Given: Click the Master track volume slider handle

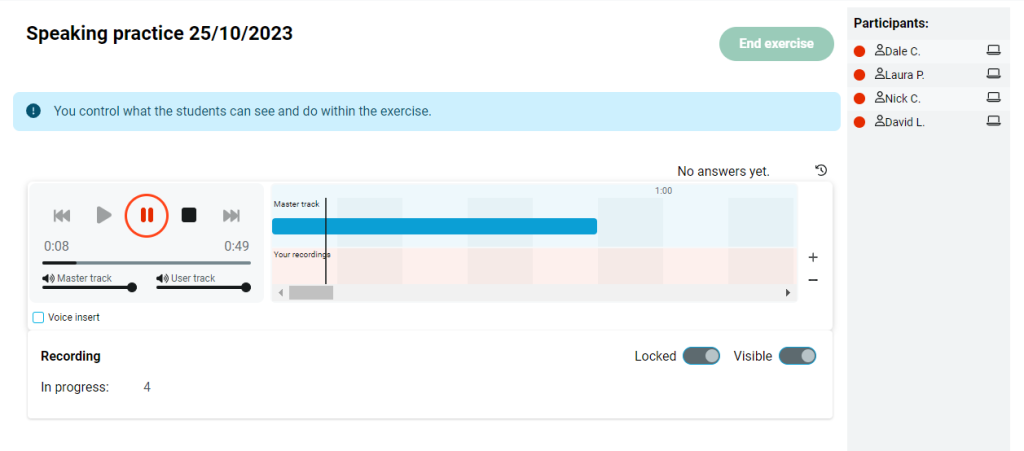Looking at the screenshot, I should (132, 287).
